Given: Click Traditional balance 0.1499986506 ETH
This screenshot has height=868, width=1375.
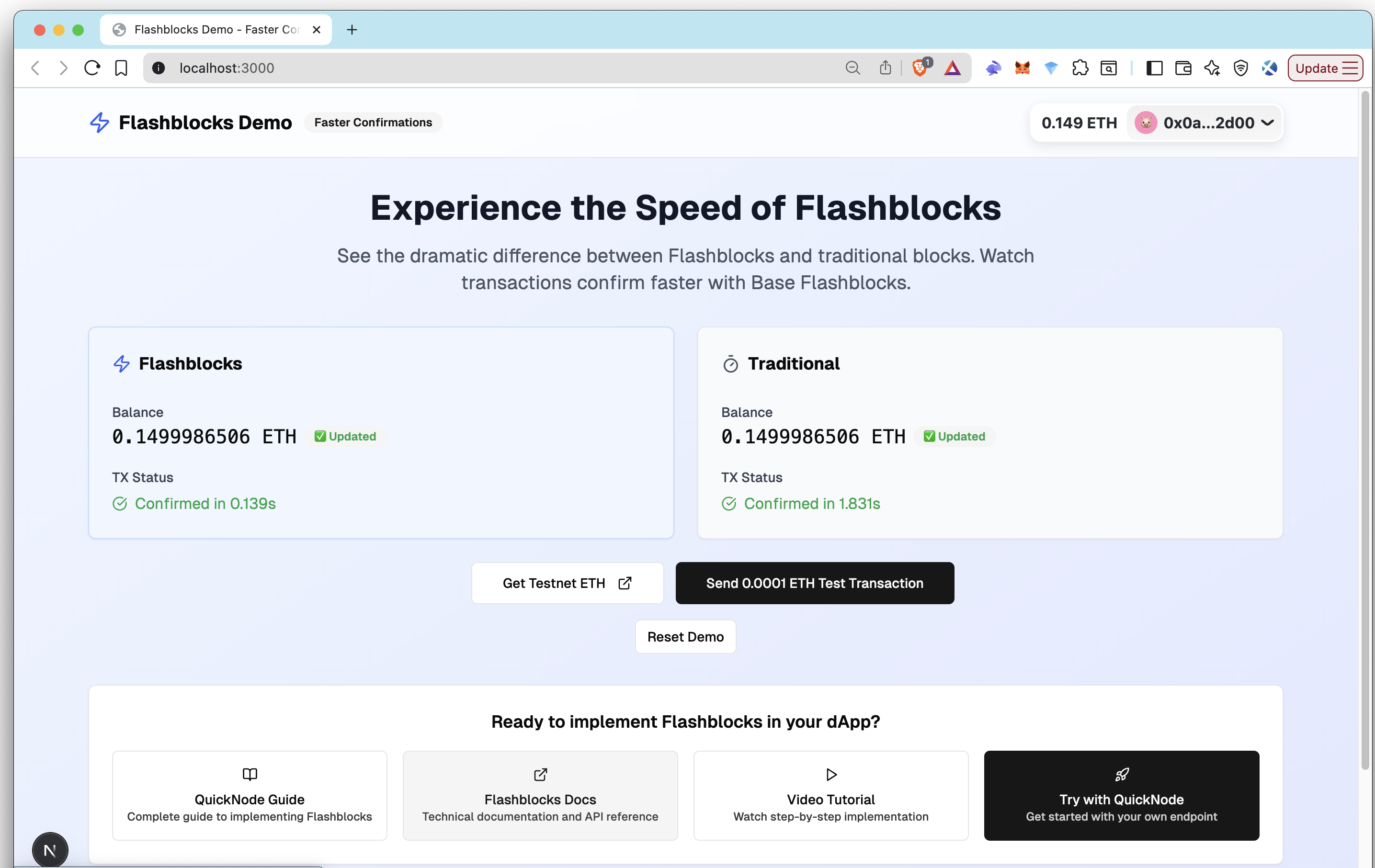Looking at the screenshot, I should [813, 436].
